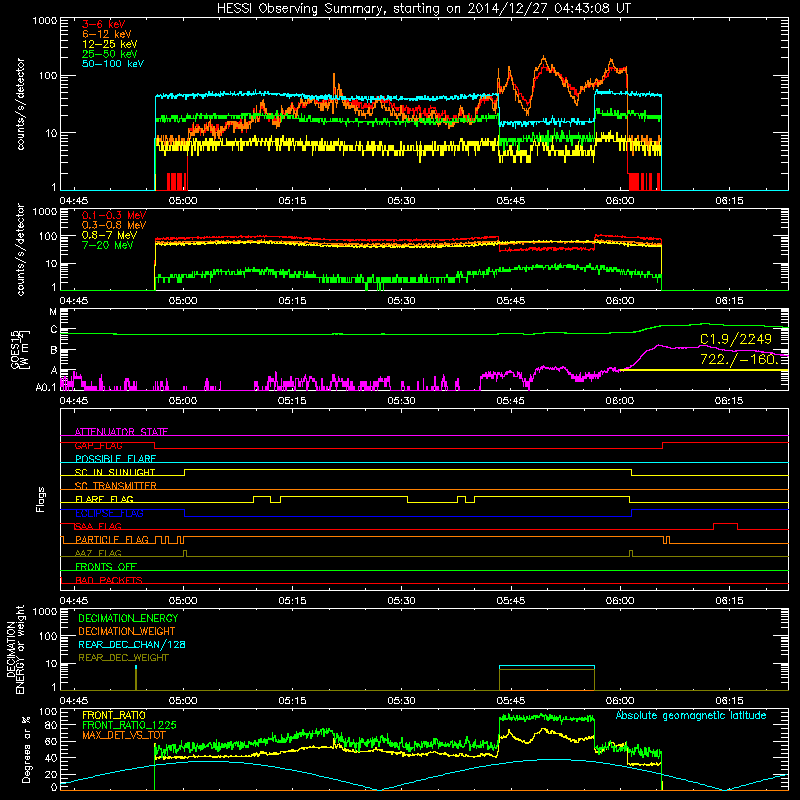Click the 05:15 tick under the MeV plot
Screen dimensions: 800x800
tap(292, 301)
